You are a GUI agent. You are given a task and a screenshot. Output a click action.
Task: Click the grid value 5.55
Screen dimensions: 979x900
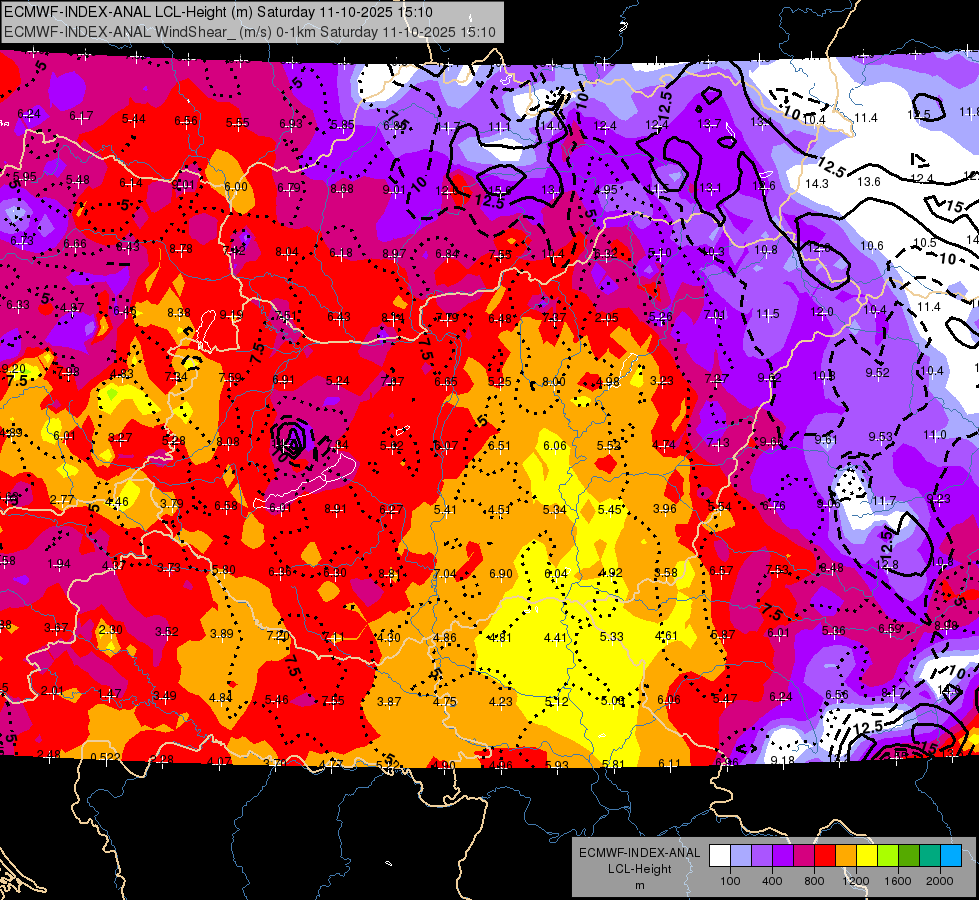pos(237,123)
